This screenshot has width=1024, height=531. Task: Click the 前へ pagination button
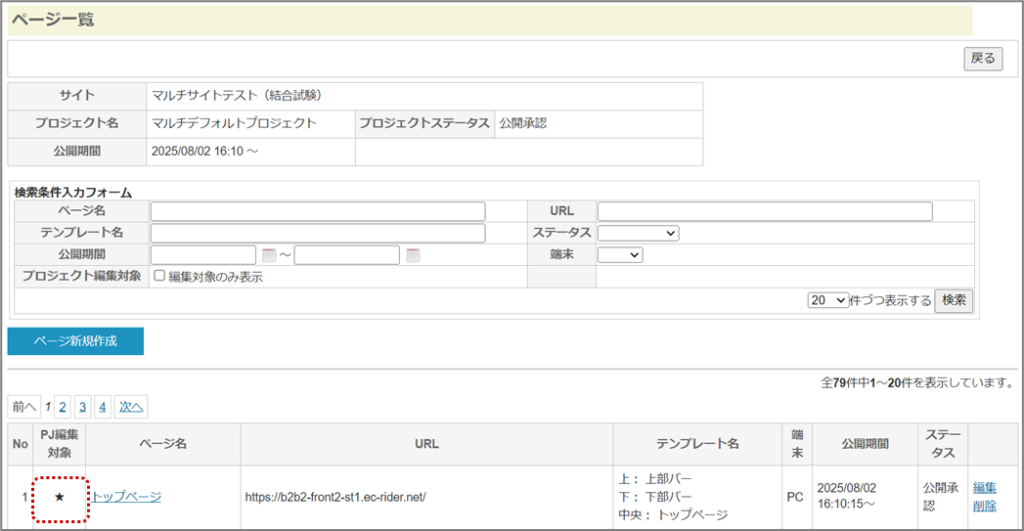click(x=23, y=407)
